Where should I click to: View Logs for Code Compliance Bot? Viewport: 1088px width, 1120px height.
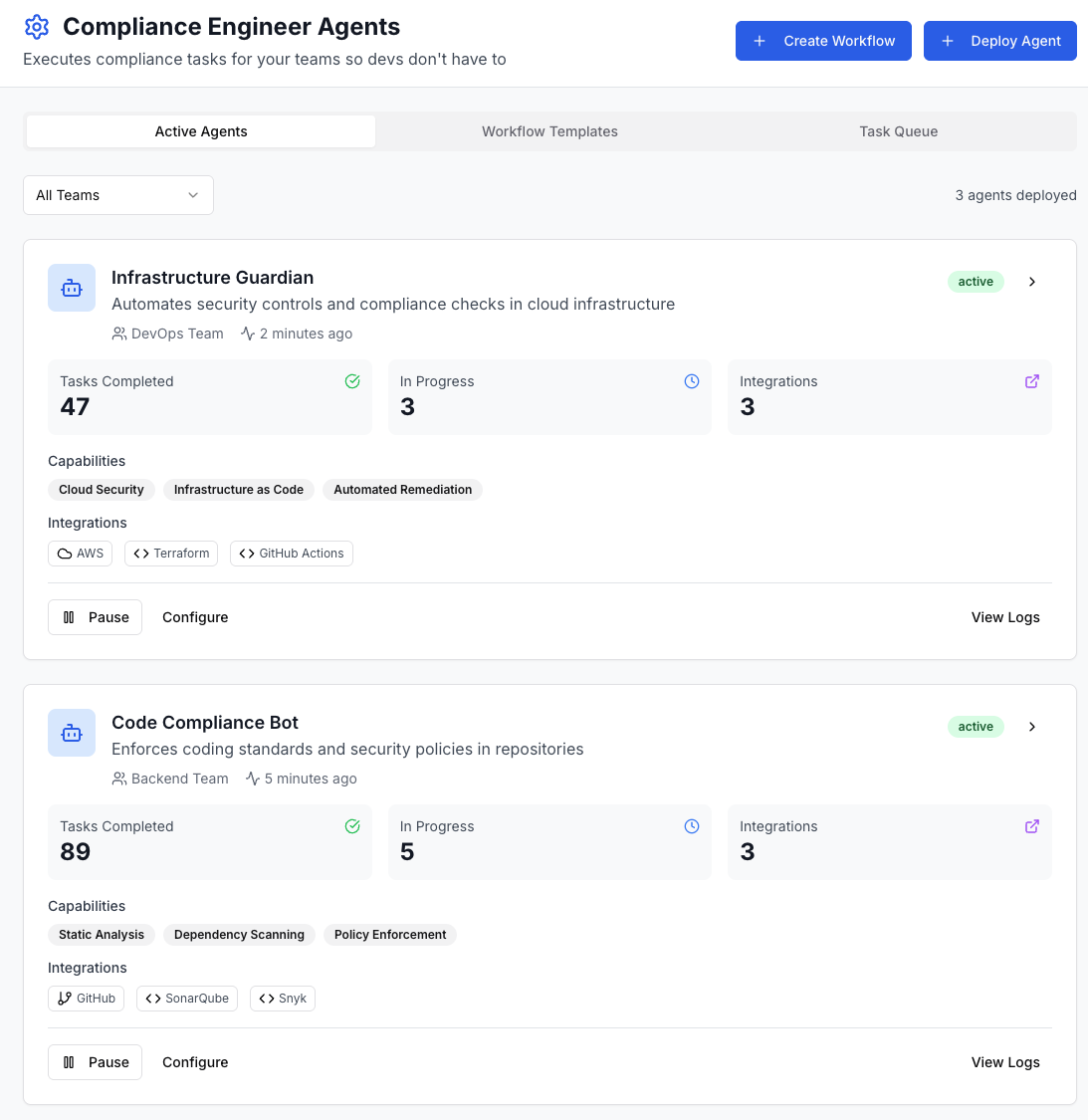coord(1005,1062)
